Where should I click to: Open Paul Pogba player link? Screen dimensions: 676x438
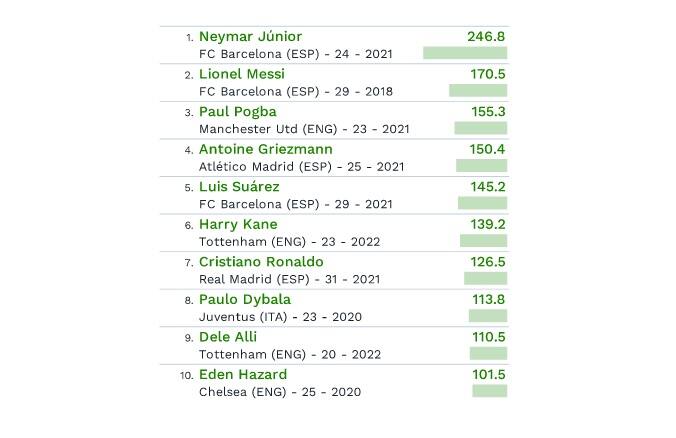coord(238,112)
